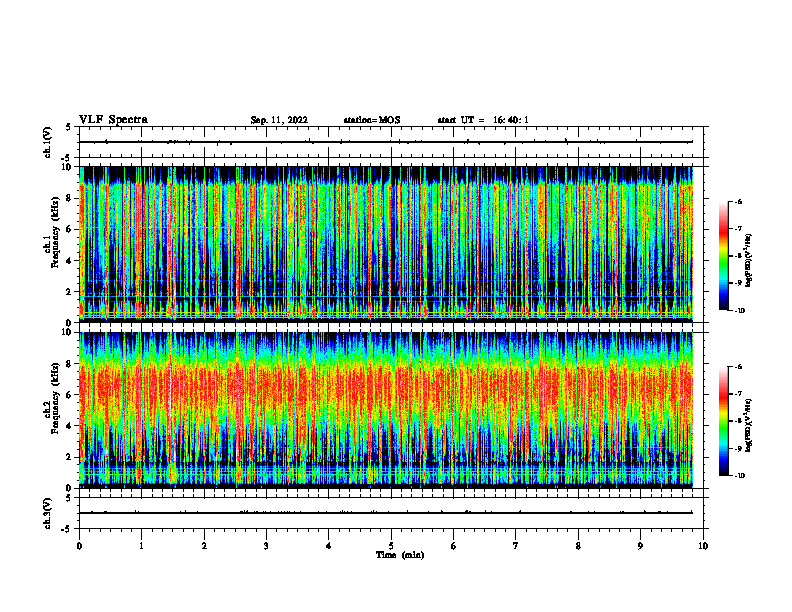Screen dimensions: 792x612
Task: Click time axis tick label "4"
Action: [x=329, y=546]
